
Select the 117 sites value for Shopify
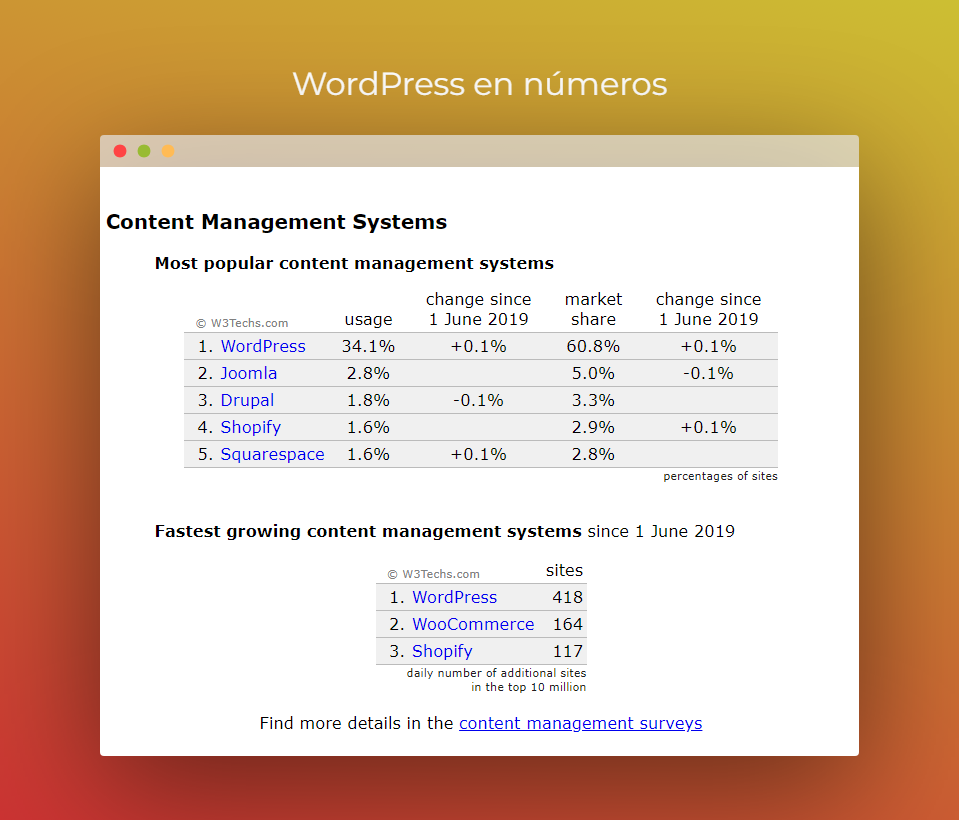pos(568,651)
